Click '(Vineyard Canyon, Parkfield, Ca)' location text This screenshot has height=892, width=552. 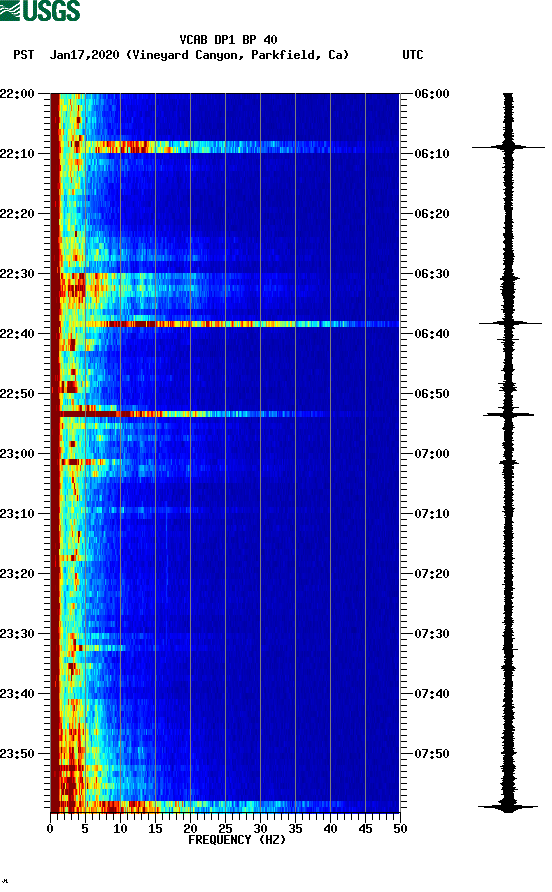pos(237,55)
